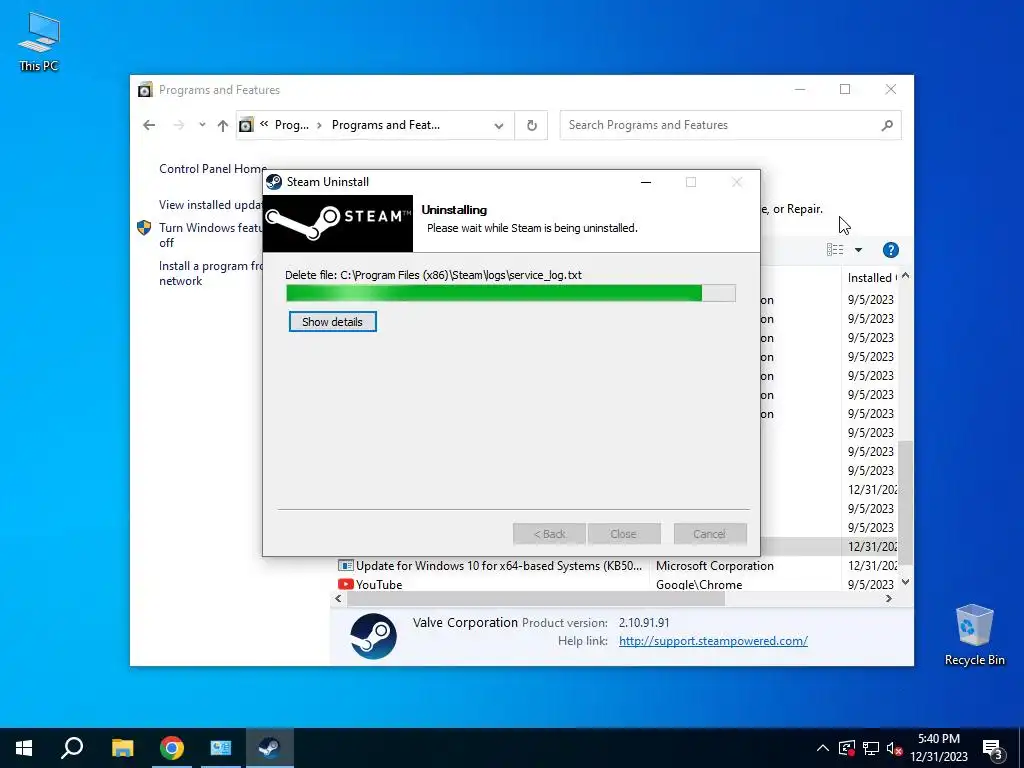Maximize the Programs and Features window

click(845, 89)
